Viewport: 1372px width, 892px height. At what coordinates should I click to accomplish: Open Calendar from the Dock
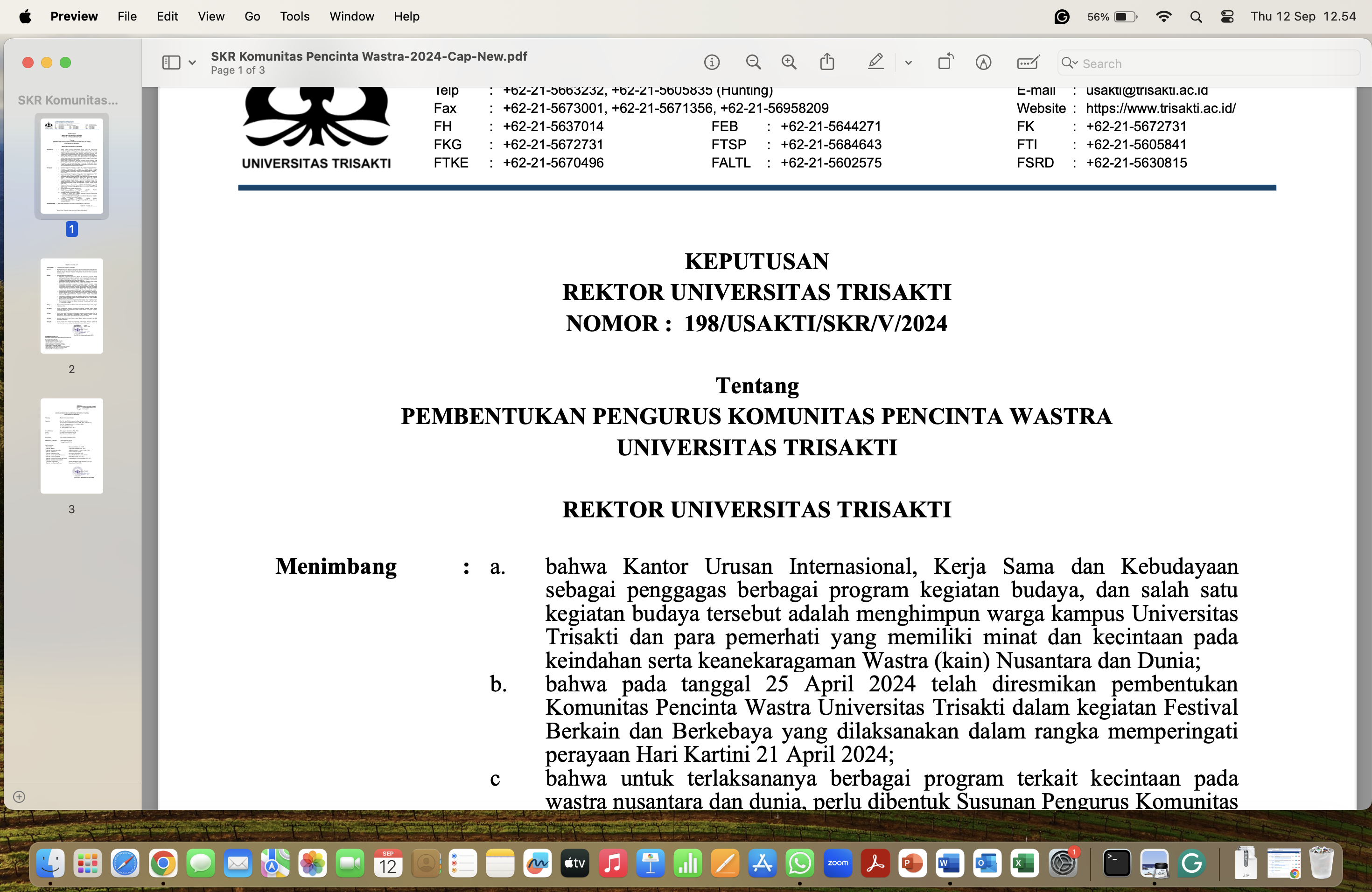point(388,863)
